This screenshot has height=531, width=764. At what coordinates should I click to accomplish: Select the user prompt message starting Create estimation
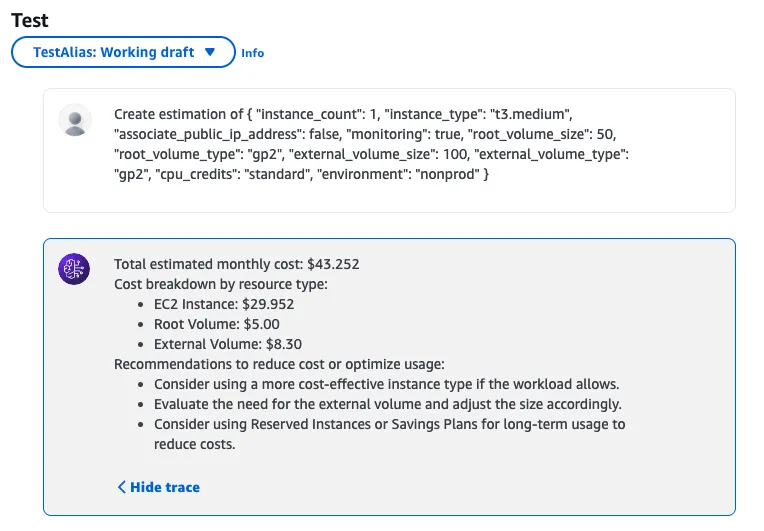371,144
